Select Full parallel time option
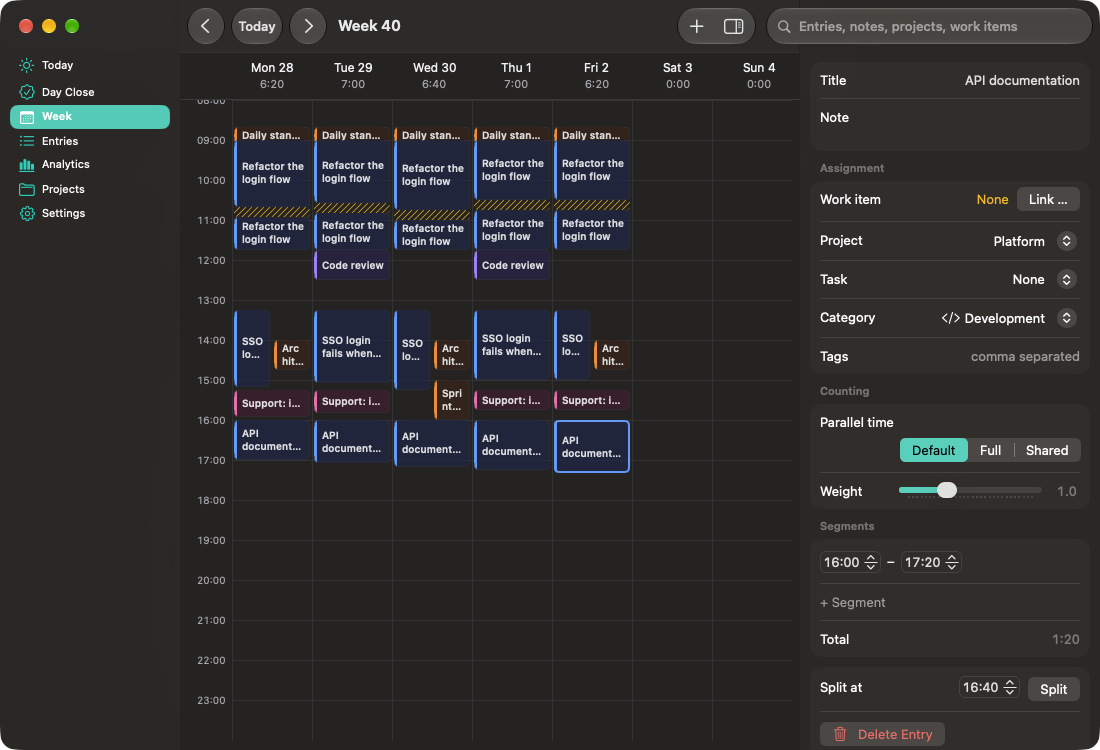The image size is (1100, 750). point(990,450)
